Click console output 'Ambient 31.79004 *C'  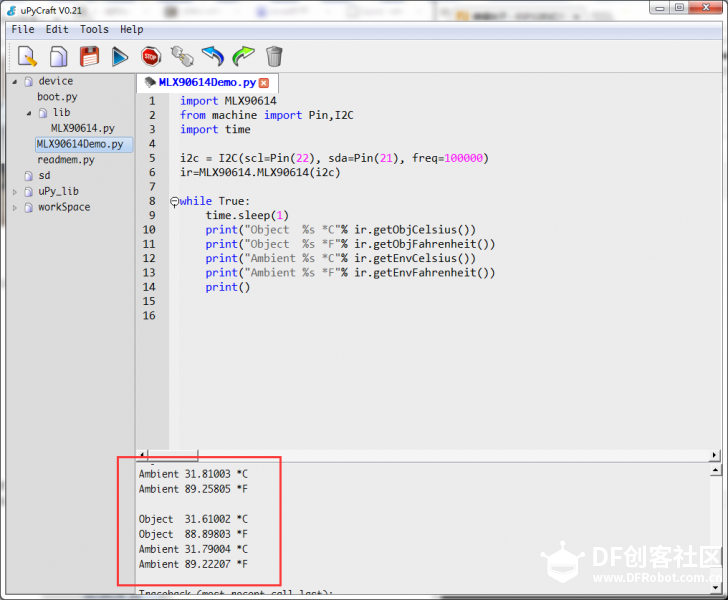(193, 549)
